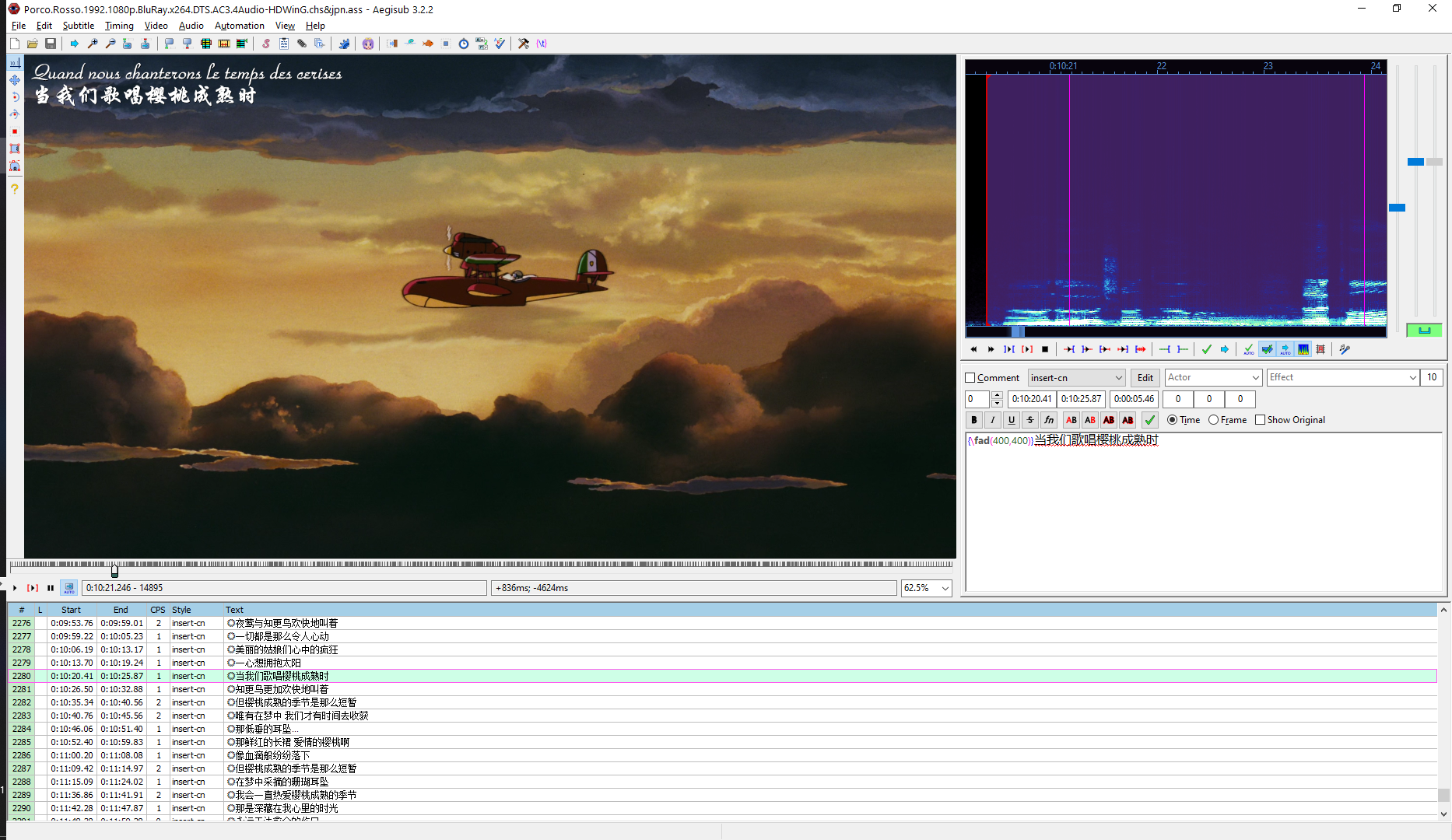Select subtitle line 2283 in the grid

722,716
